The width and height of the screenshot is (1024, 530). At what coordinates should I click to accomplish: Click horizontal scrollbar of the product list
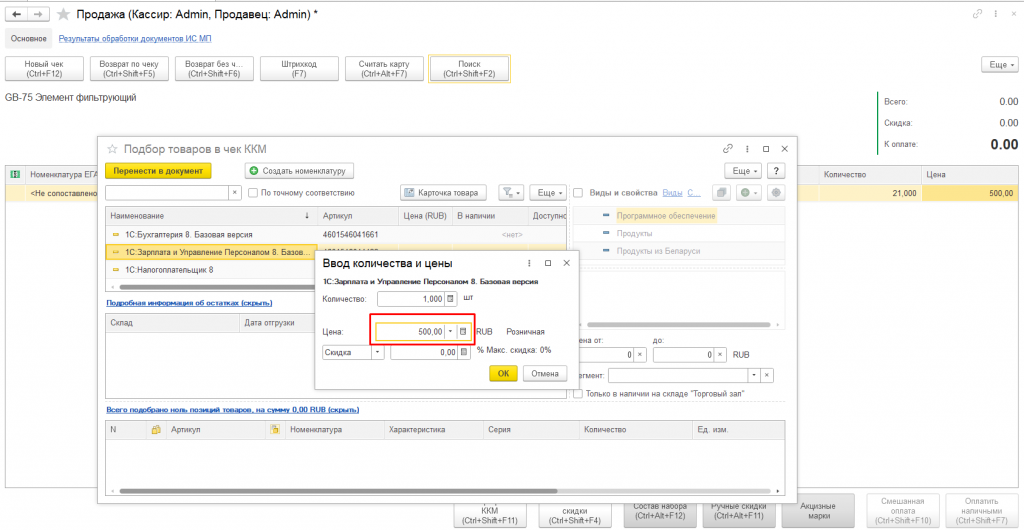pos(216,287)
